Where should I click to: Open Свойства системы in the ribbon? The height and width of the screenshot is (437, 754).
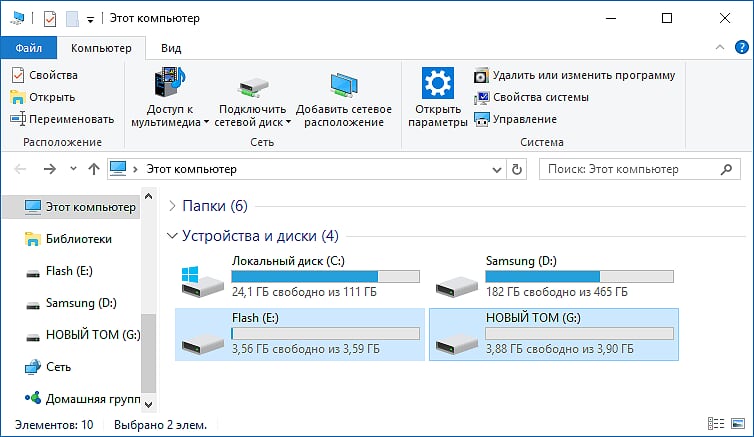click(x=531, y=98)
